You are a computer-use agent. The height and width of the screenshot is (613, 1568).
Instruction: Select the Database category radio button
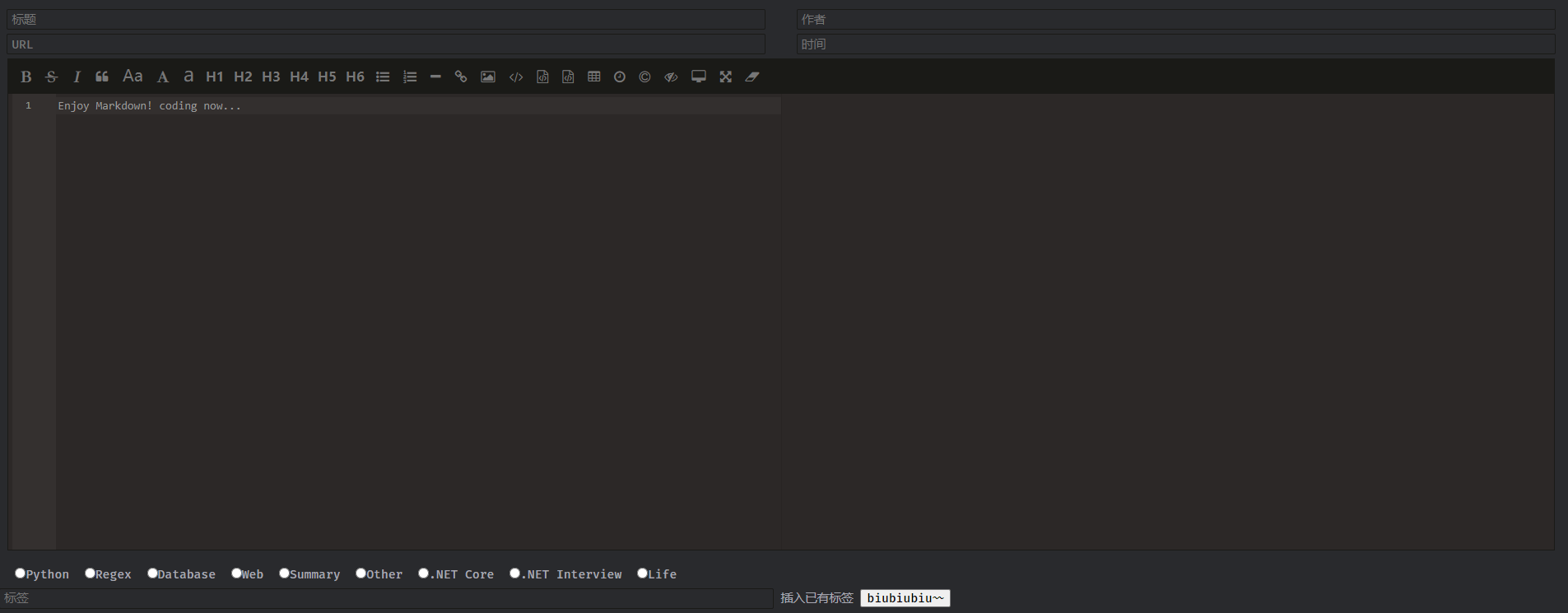(152, 574)
